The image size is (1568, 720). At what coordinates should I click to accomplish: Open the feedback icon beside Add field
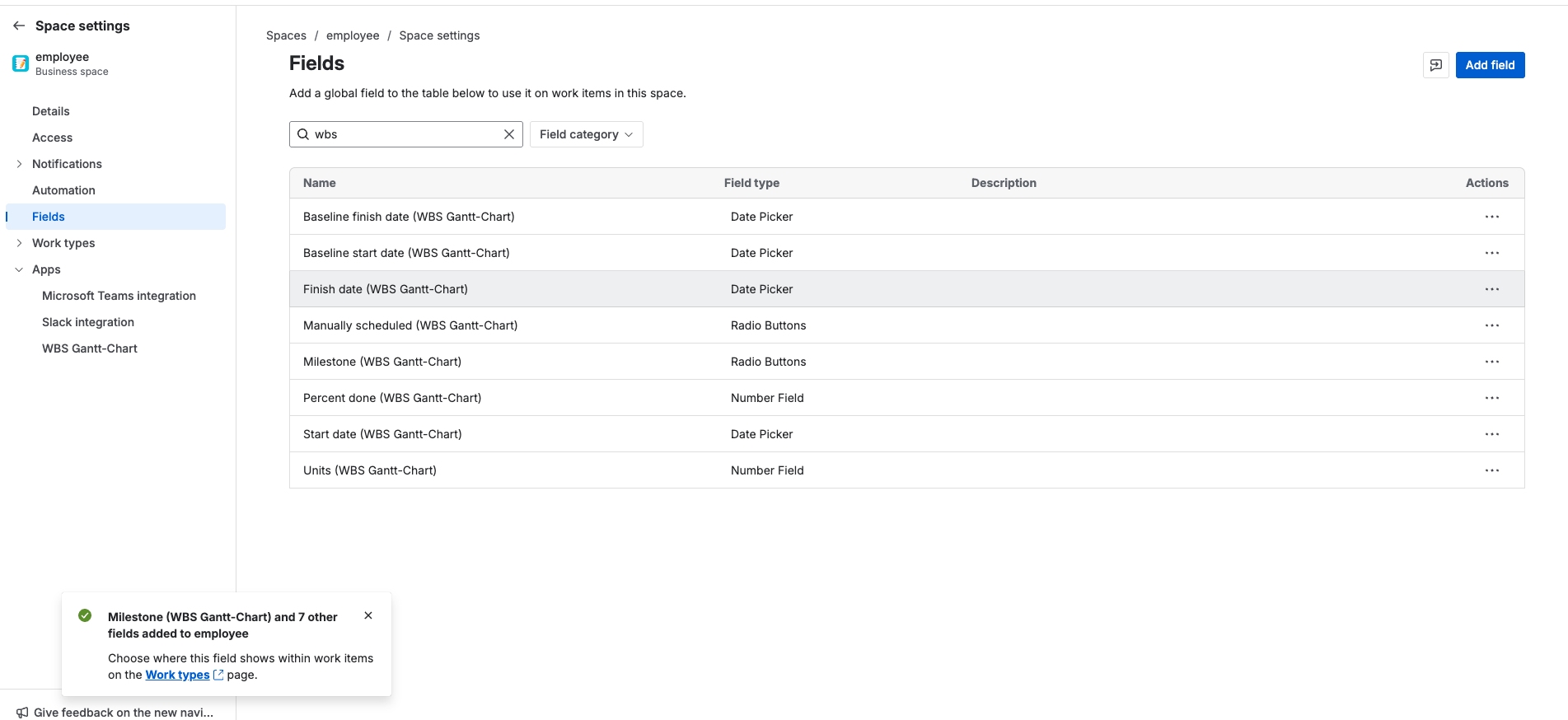click(1435, 65)
